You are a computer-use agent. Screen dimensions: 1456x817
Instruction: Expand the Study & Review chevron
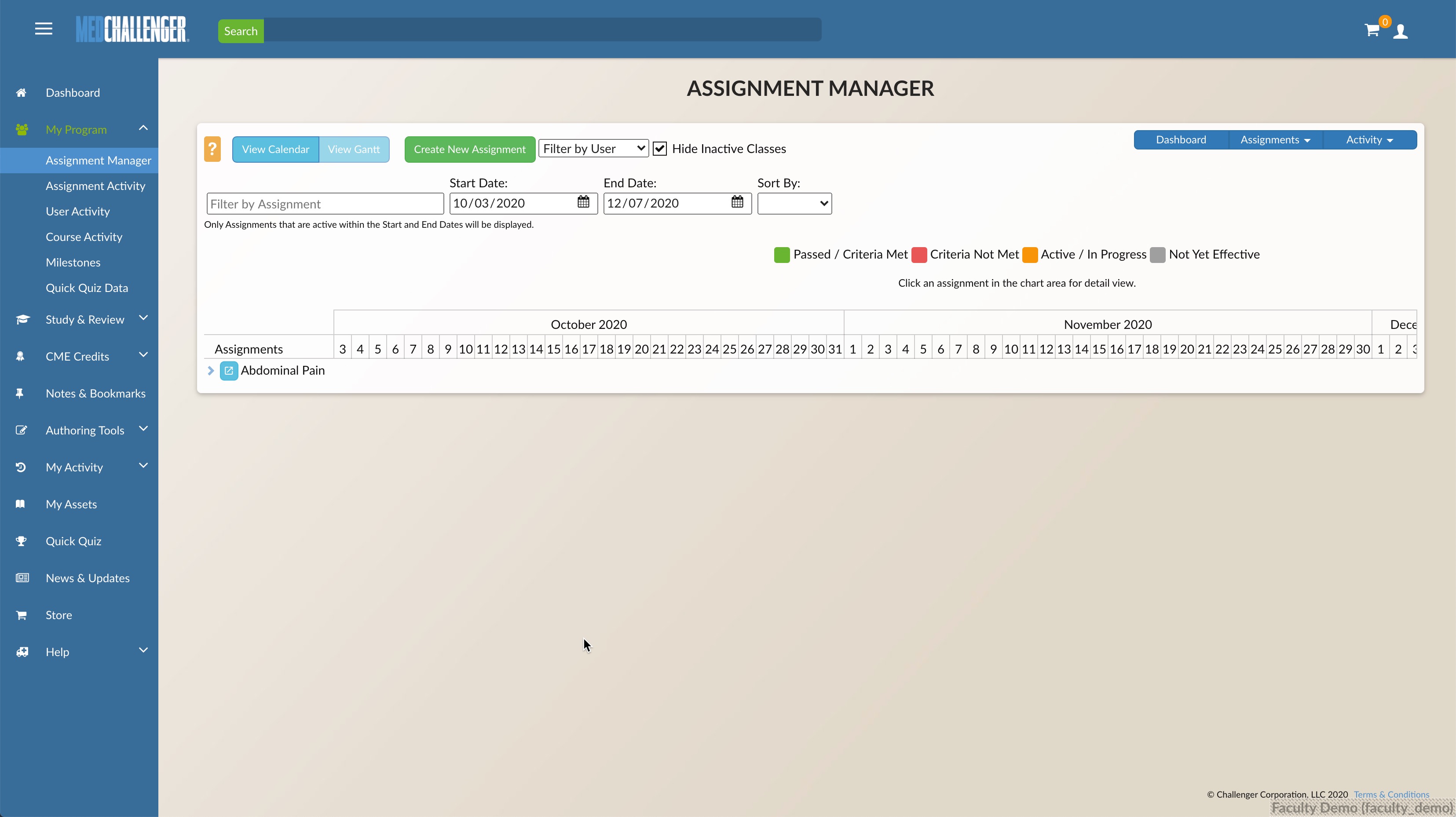[x=143, y=318]
